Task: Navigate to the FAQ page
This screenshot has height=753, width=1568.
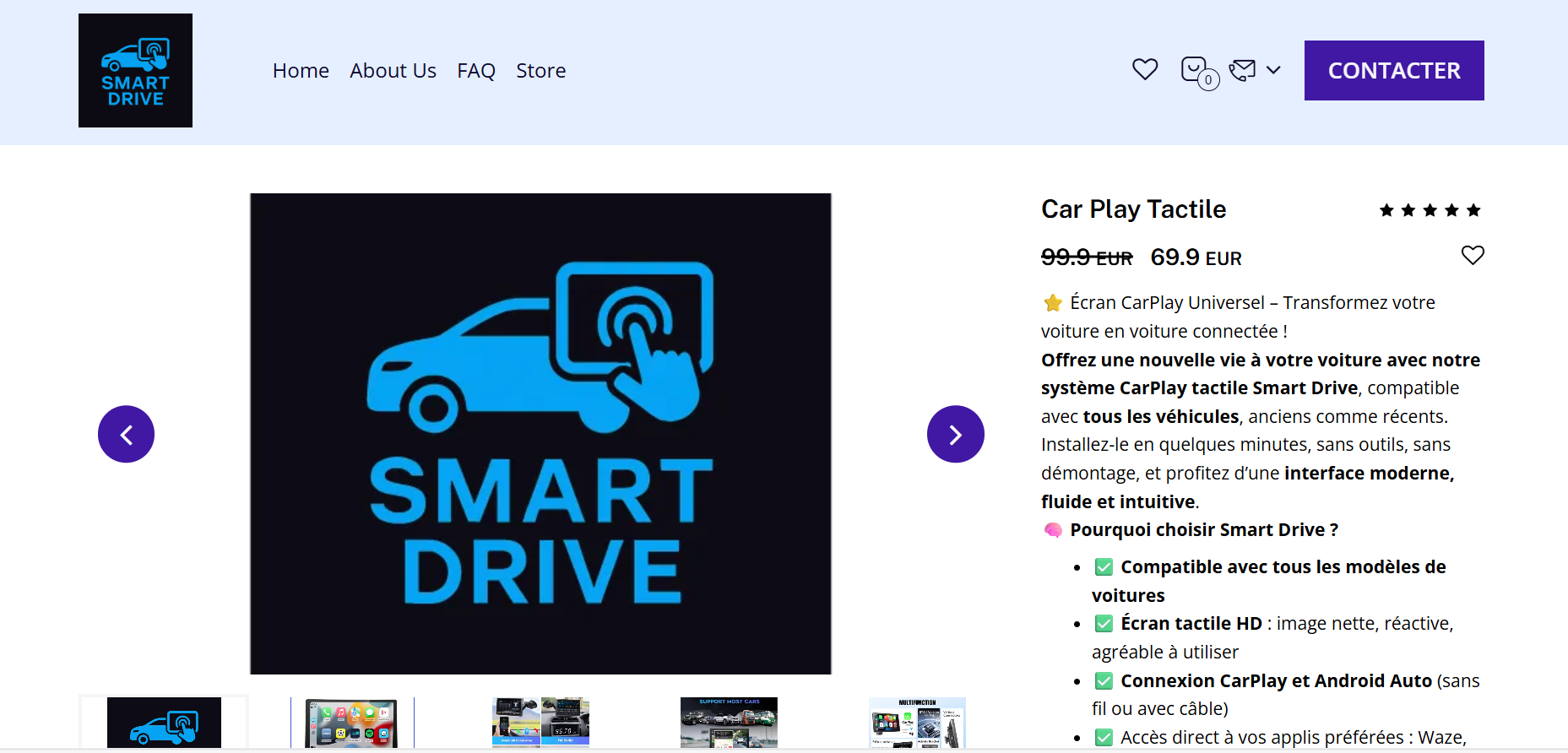Action: 476,71
